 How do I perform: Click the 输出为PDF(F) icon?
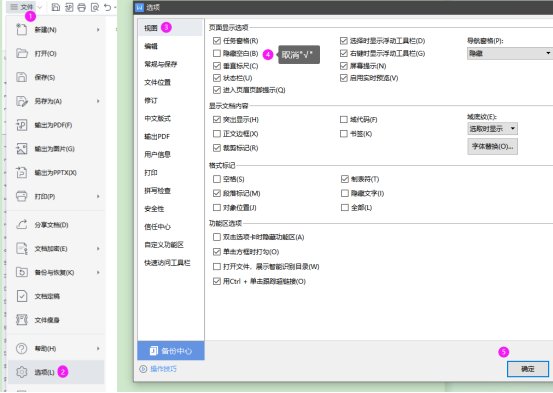[22, 125]
